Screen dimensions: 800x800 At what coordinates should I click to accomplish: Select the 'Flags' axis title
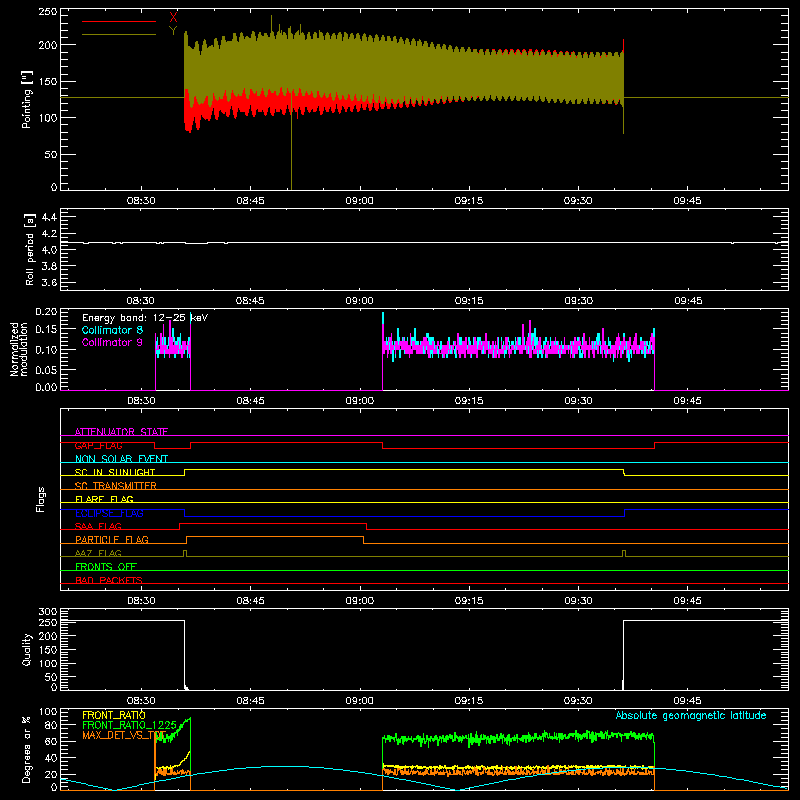pyautogui.click(x=41, y=499)
